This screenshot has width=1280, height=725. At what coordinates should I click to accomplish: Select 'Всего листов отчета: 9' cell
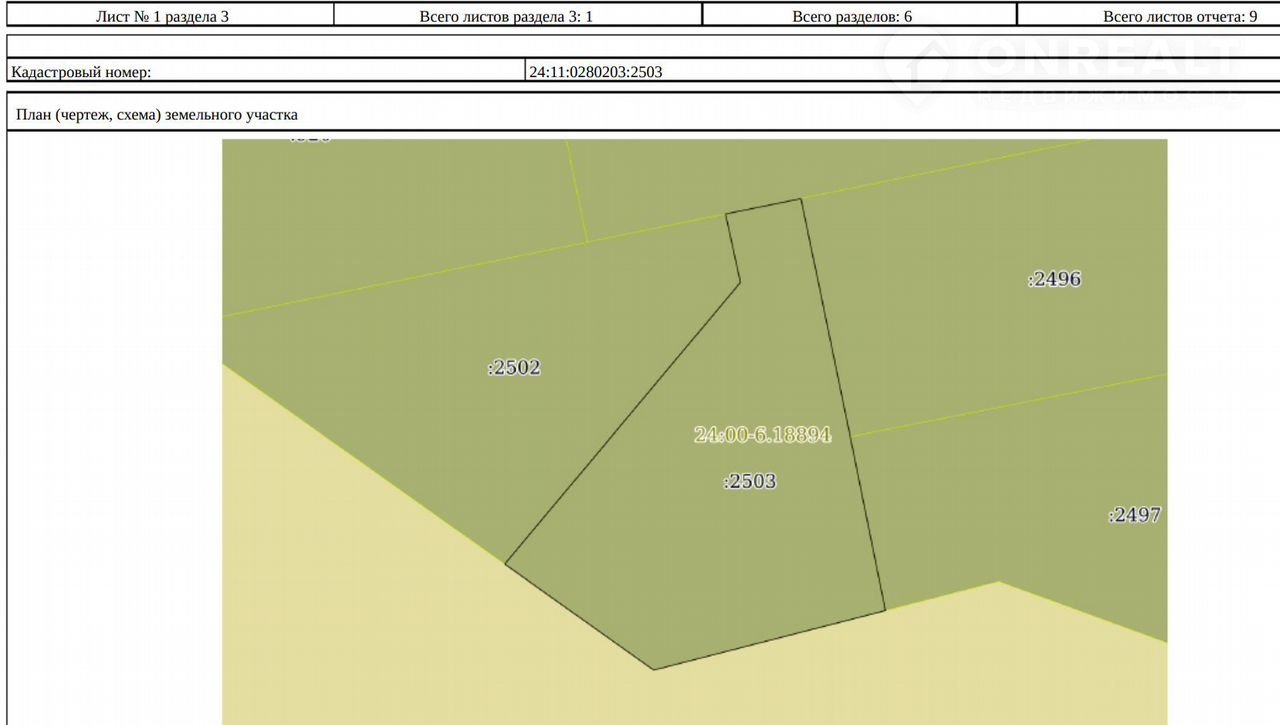1179,16
